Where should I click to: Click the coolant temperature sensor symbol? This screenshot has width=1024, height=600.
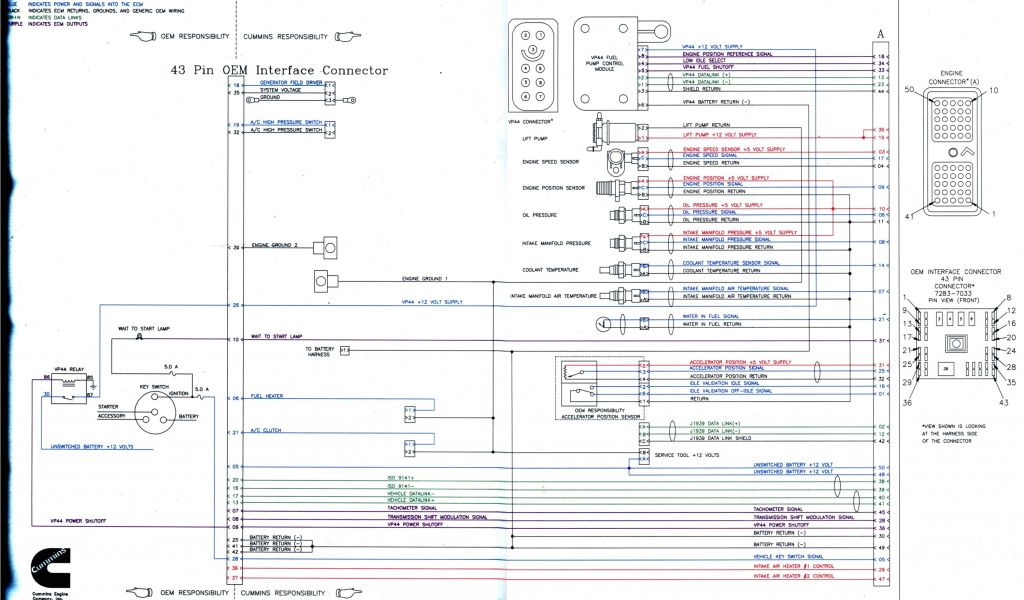coord(620,268)
